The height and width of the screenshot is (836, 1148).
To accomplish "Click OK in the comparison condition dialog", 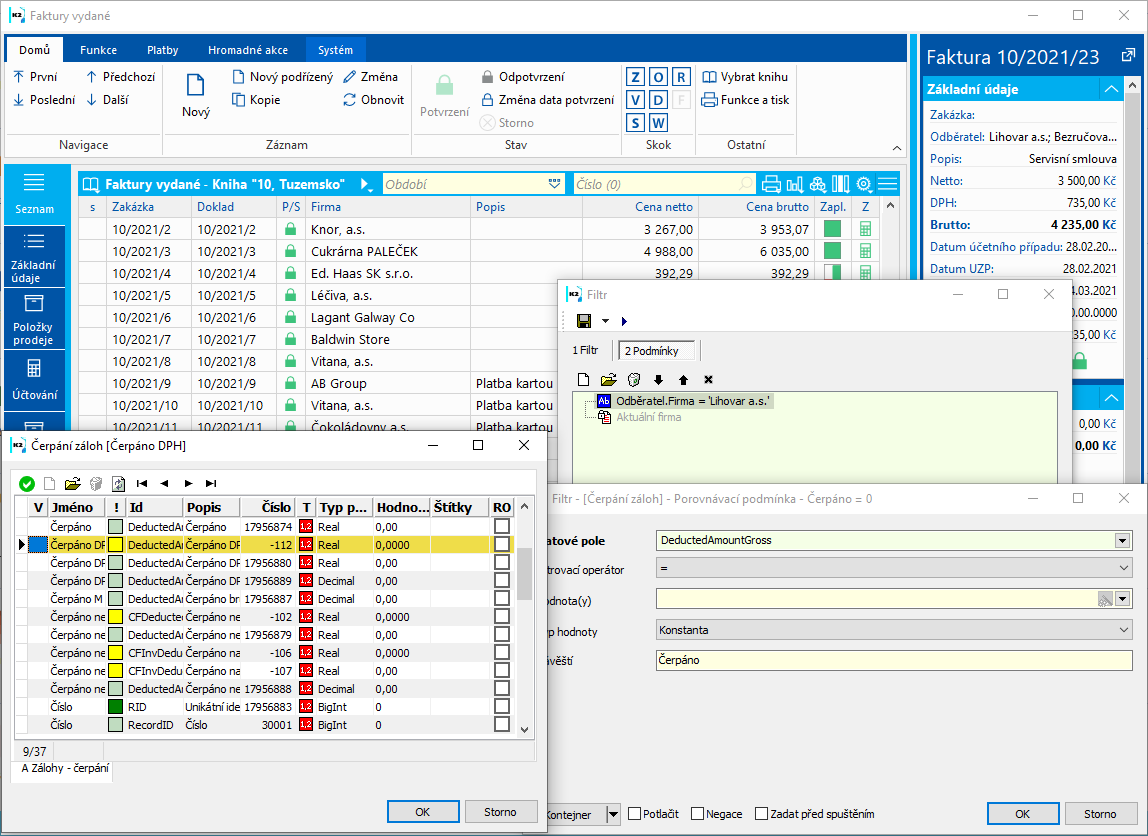I will [1022, 814].
